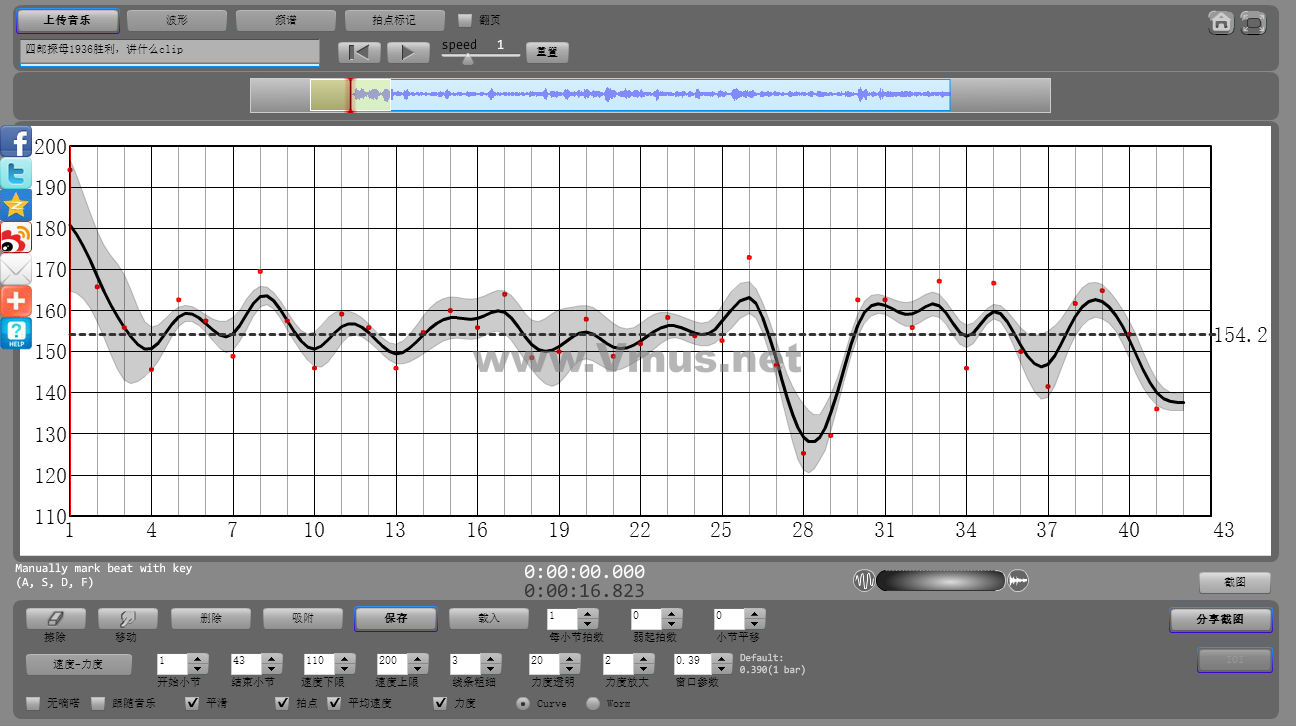Enable the 跟随音乐 checkbox
Image resolution: width=1296 pixels, height=726 pixels.
pyautogui.click(x=98, y=703)
